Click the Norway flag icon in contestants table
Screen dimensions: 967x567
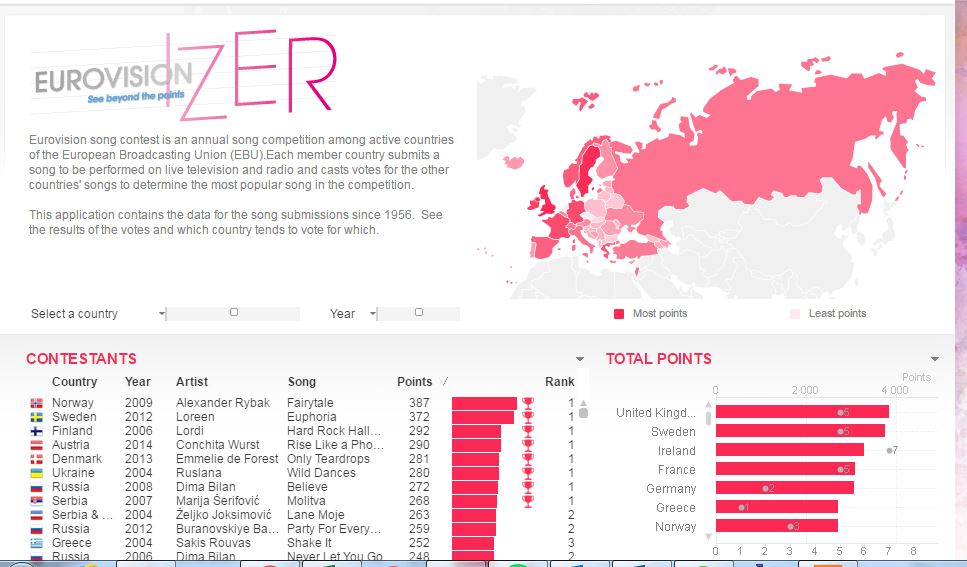[36, 403]
